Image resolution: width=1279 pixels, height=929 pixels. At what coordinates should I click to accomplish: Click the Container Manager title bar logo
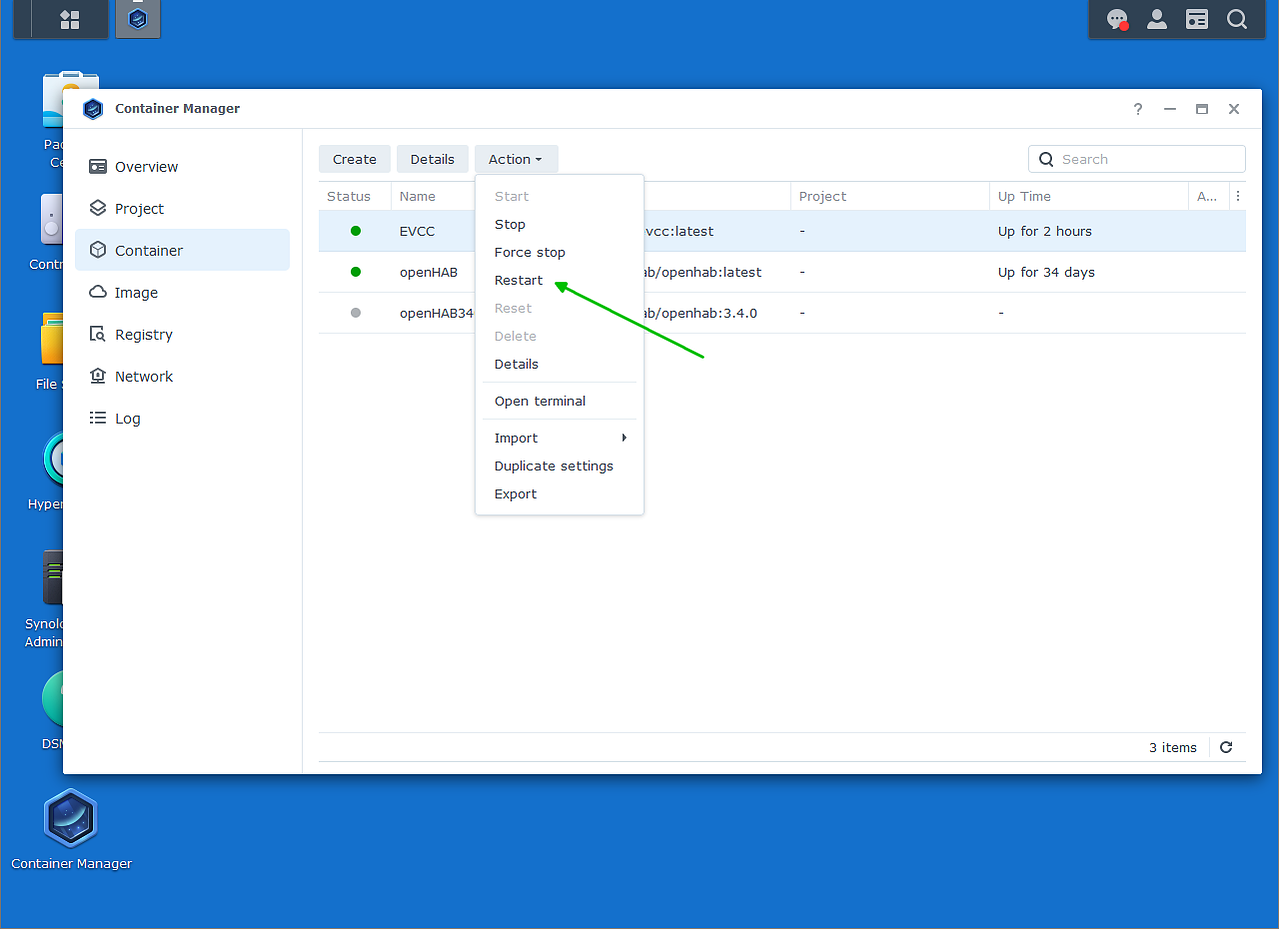pyautogui.click(x=93, y=109)
